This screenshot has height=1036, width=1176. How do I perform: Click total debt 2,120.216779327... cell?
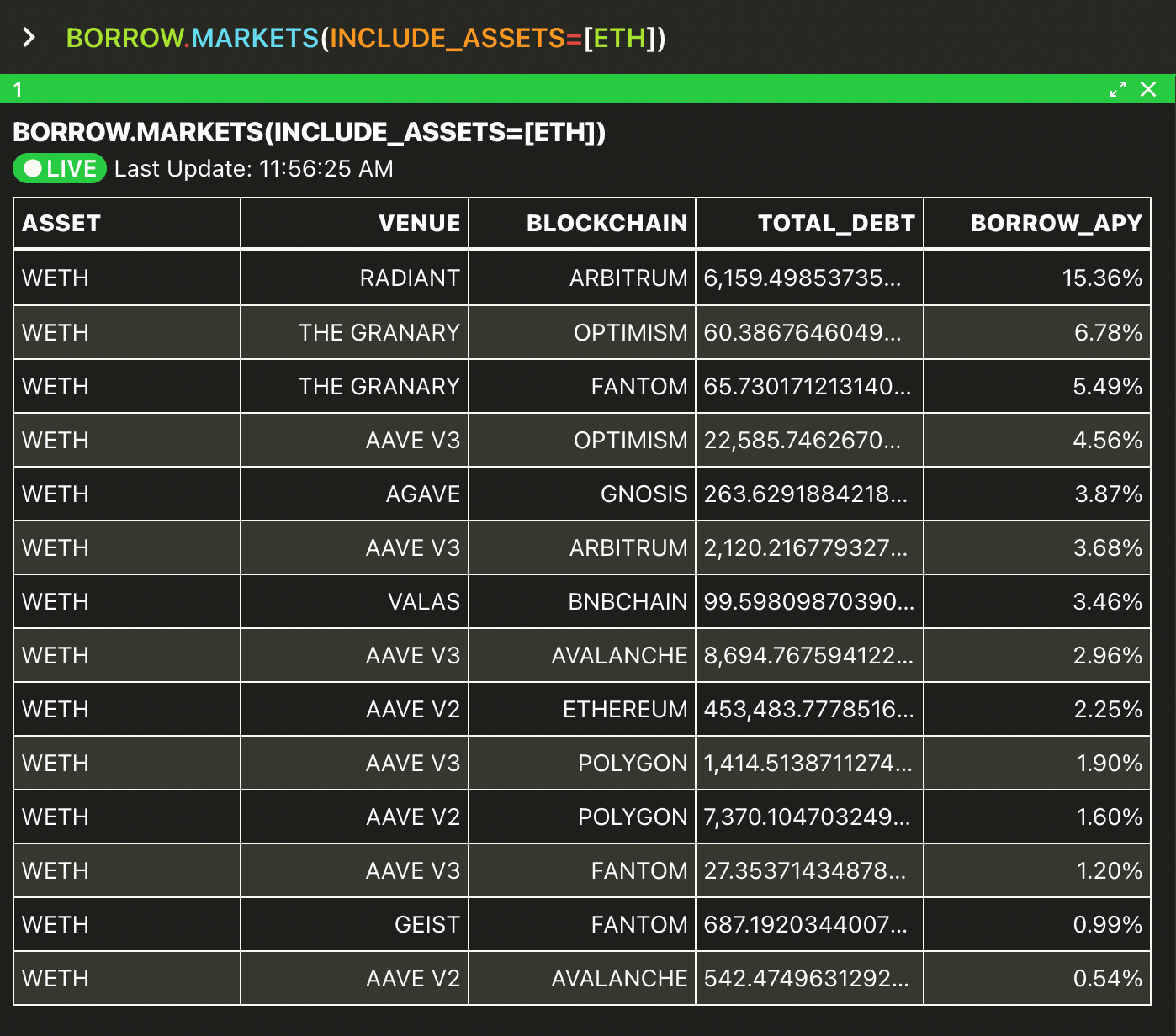pos(810,547)
